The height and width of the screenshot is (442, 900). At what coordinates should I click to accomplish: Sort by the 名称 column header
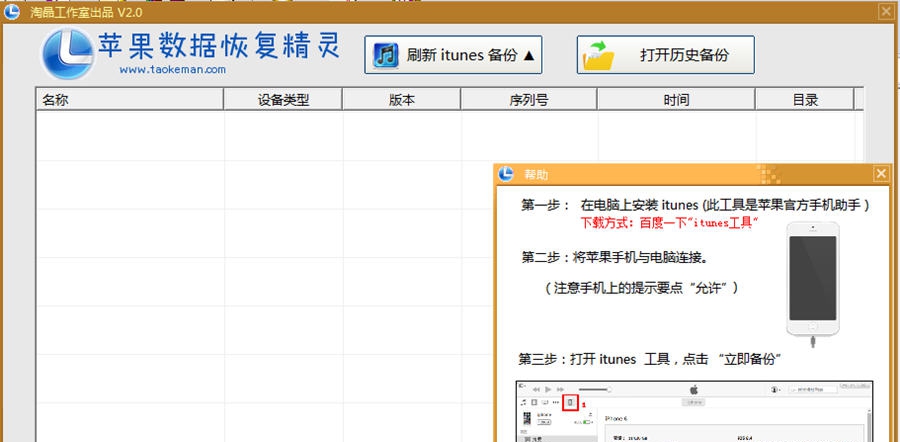pyautogui.click(x=130, y=100)
